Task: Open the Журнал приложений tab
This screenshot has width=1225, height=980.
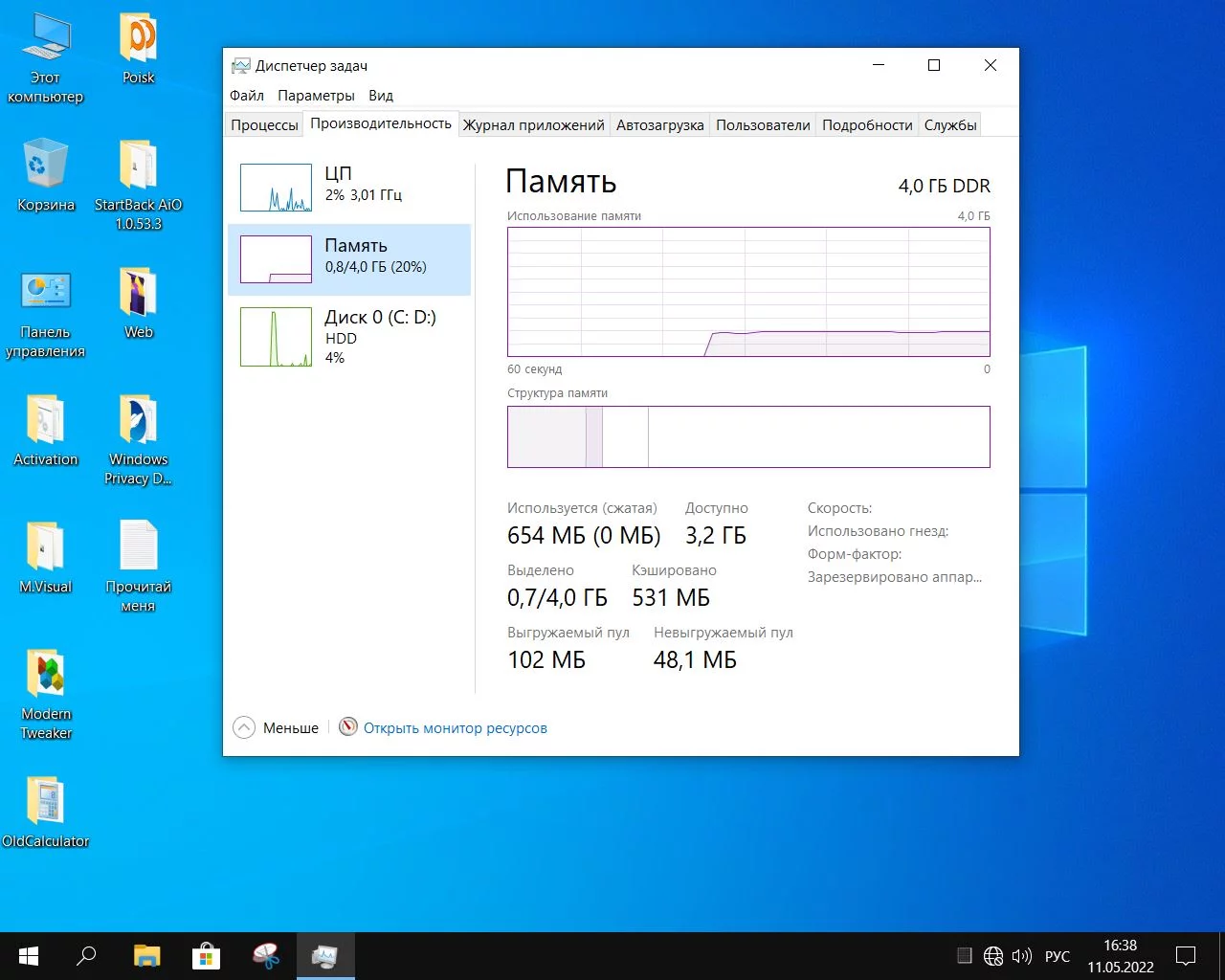Action: 533,125
